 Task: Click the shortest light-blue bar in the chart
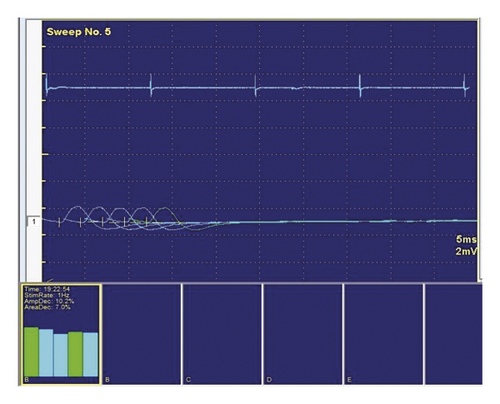tap(61, 355)
